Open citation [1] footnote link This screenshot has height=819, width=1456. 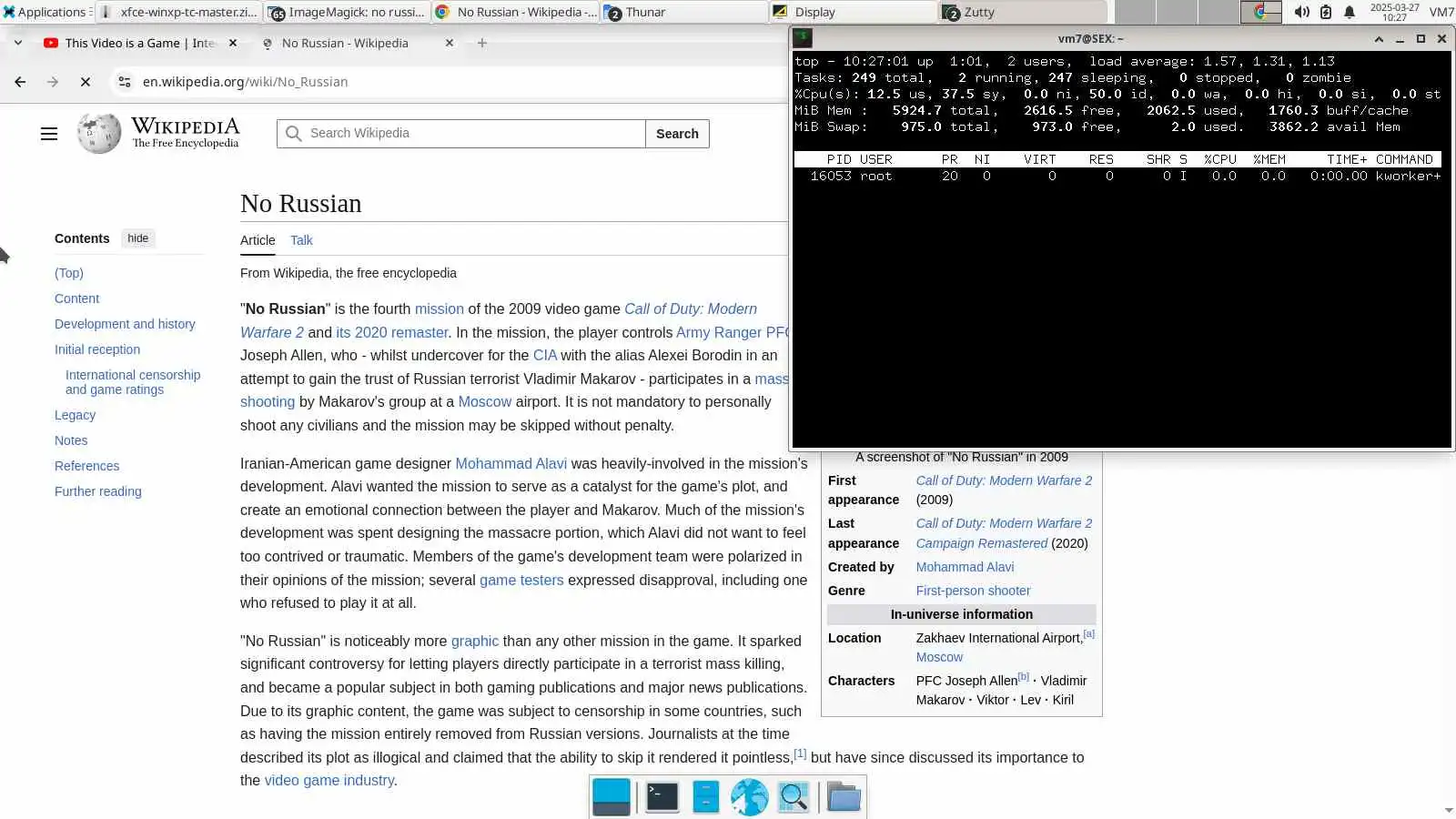point(800,753)
